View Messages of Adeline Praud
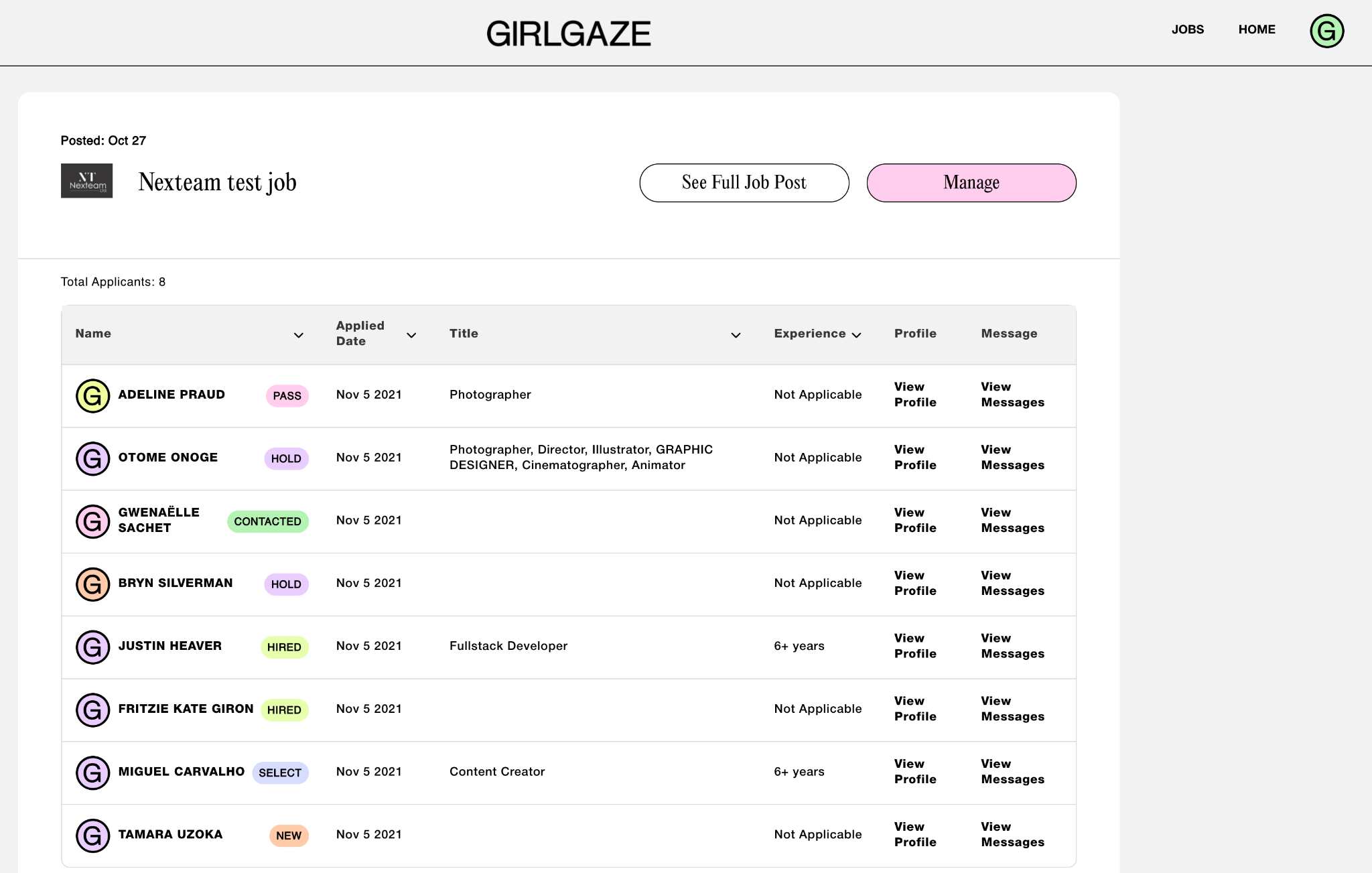Screen dimensions: 1372x873 click(x=1013, y=395)
